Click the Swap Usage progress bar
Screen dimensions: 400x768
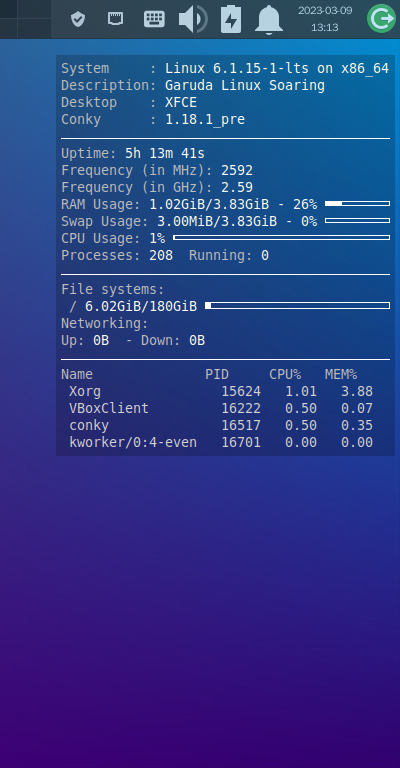point(357,220)
